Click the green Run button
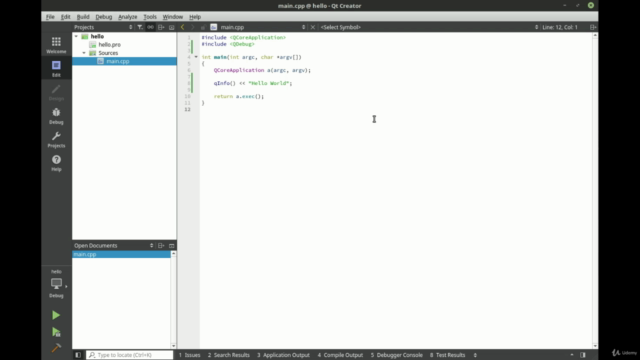 [x=56, y=315]
